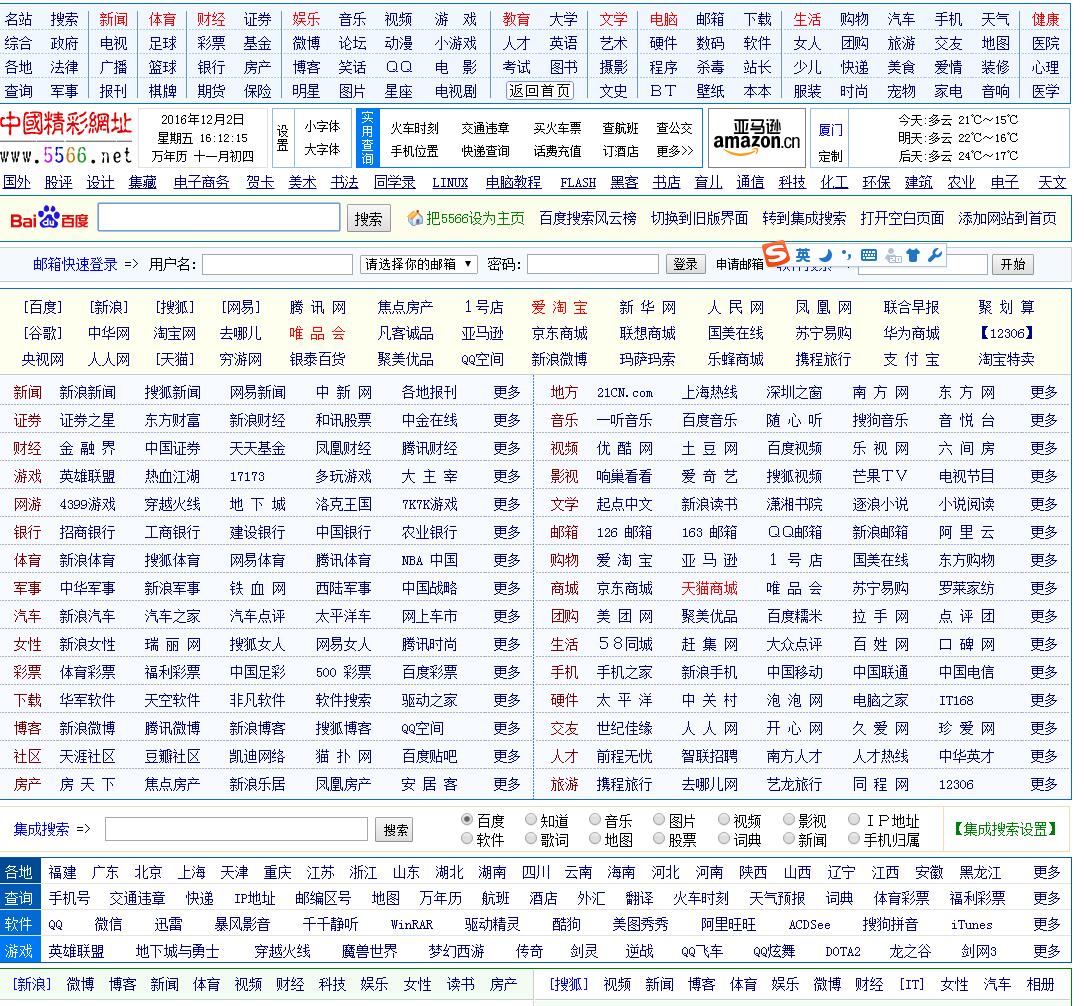Click the 登录 mailbox login button
This screenshot has width=1084, height=1006.
click(685, 264)
